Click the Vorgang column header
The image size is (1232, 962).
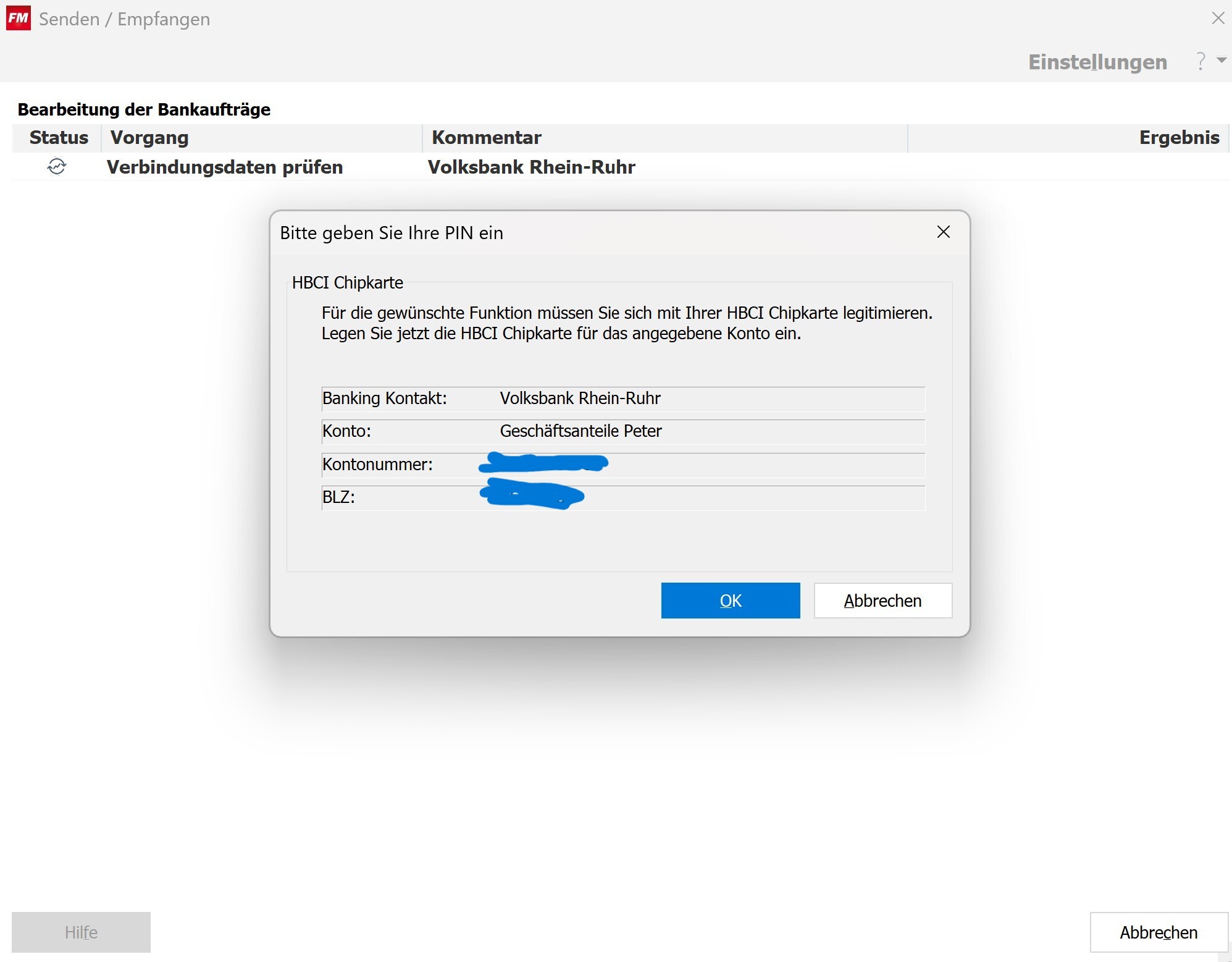point(149,138)
